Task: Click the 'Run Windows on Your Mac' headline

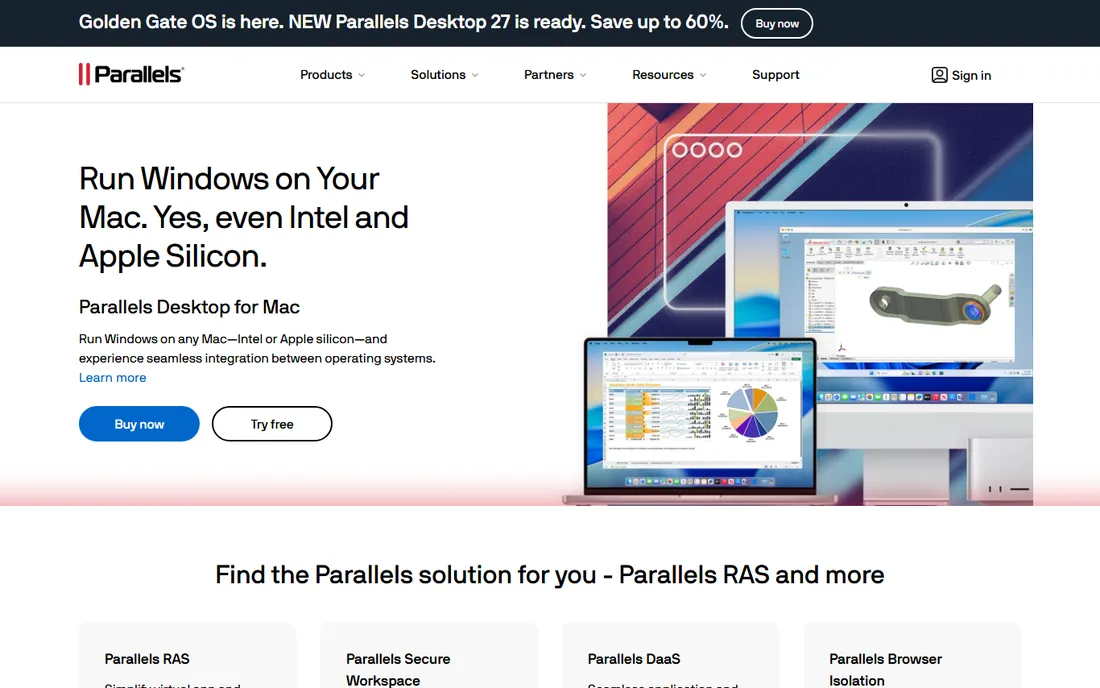Action: point(243,217)
